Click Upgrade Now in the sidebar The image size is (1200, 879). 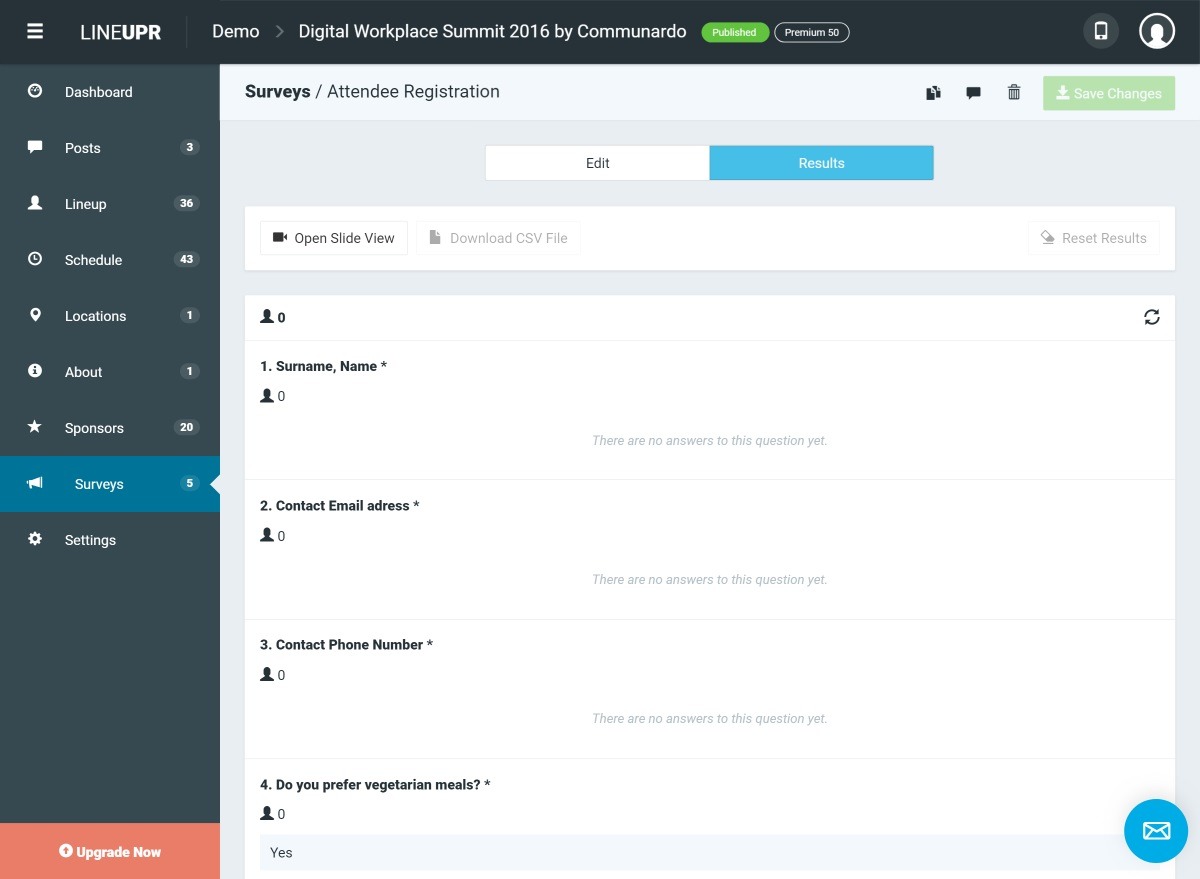coord(110,852)
